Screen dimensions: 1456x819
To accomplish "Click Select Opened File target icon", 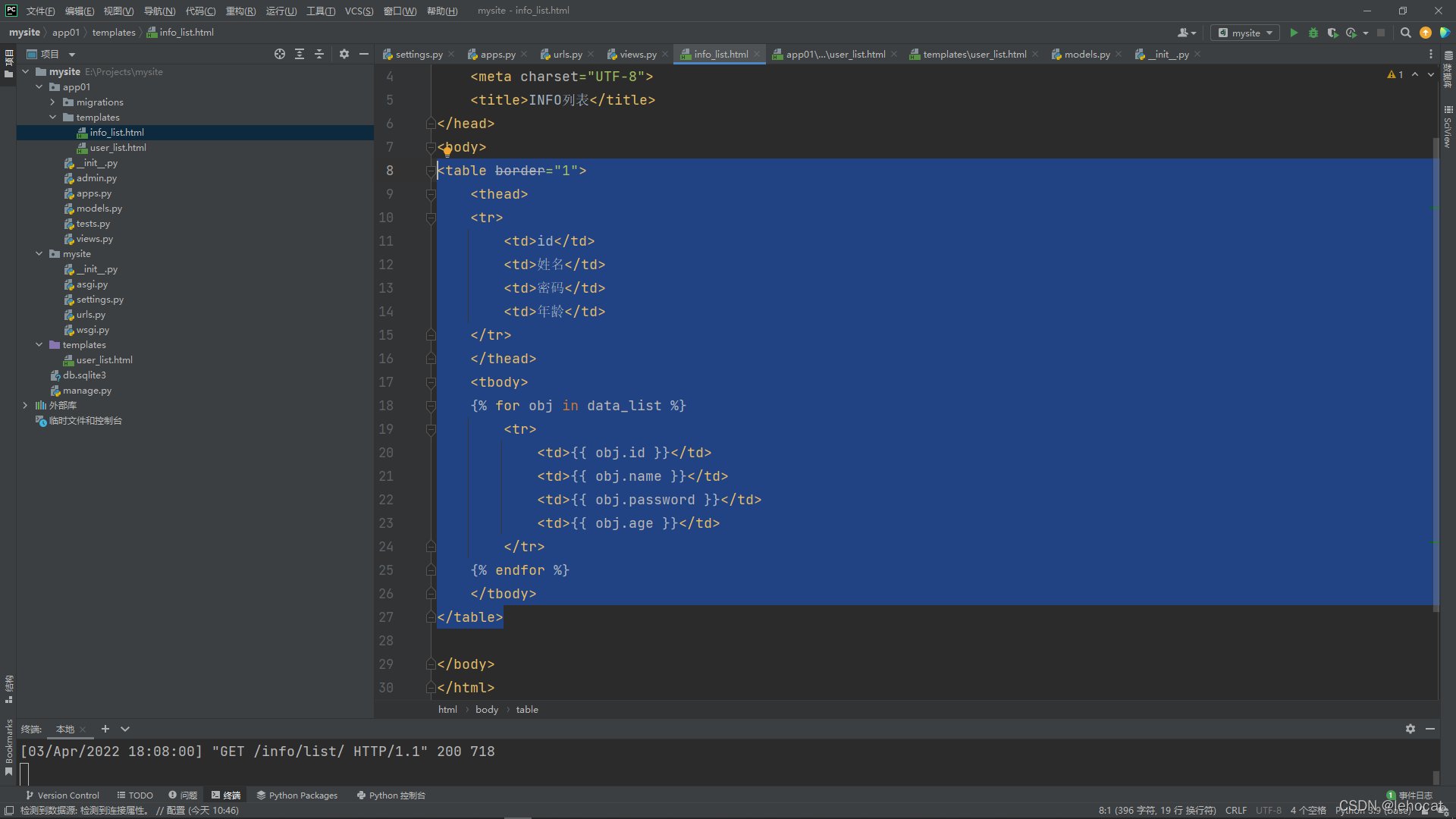I will click(x=280, y=54).
